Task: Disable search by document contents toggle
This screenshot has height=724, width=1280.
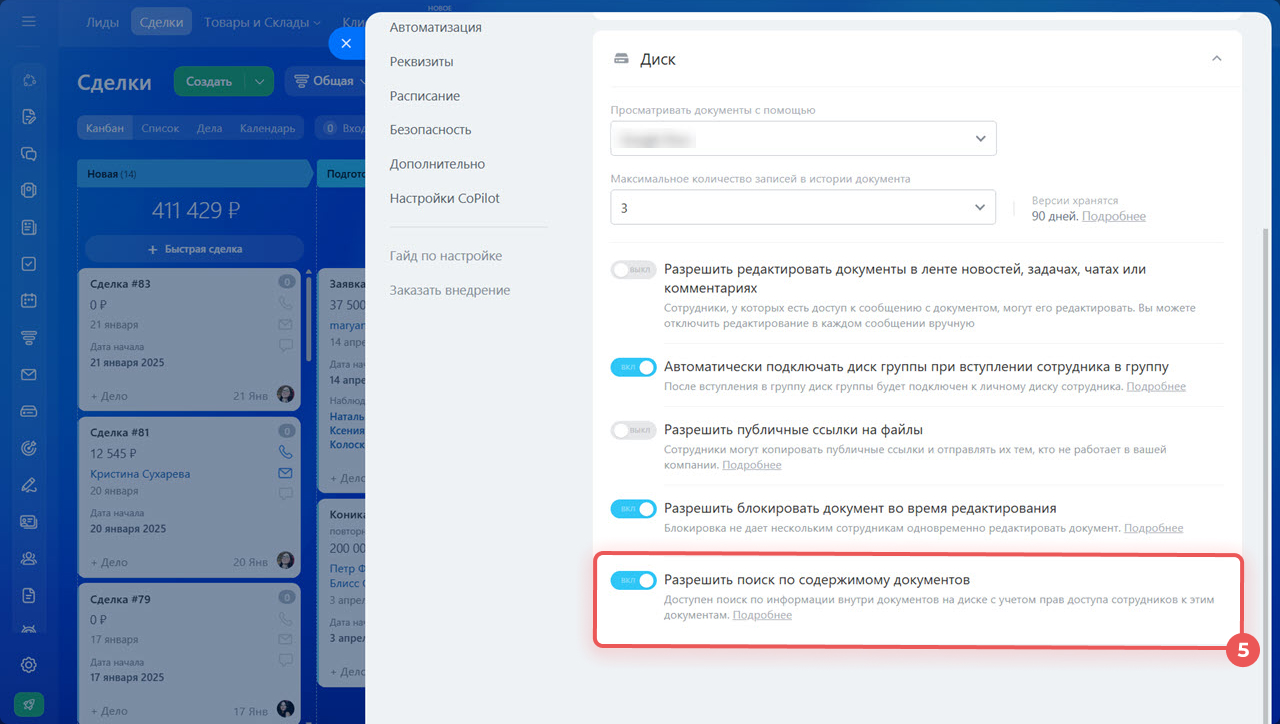Action: [x=633, y=580]
